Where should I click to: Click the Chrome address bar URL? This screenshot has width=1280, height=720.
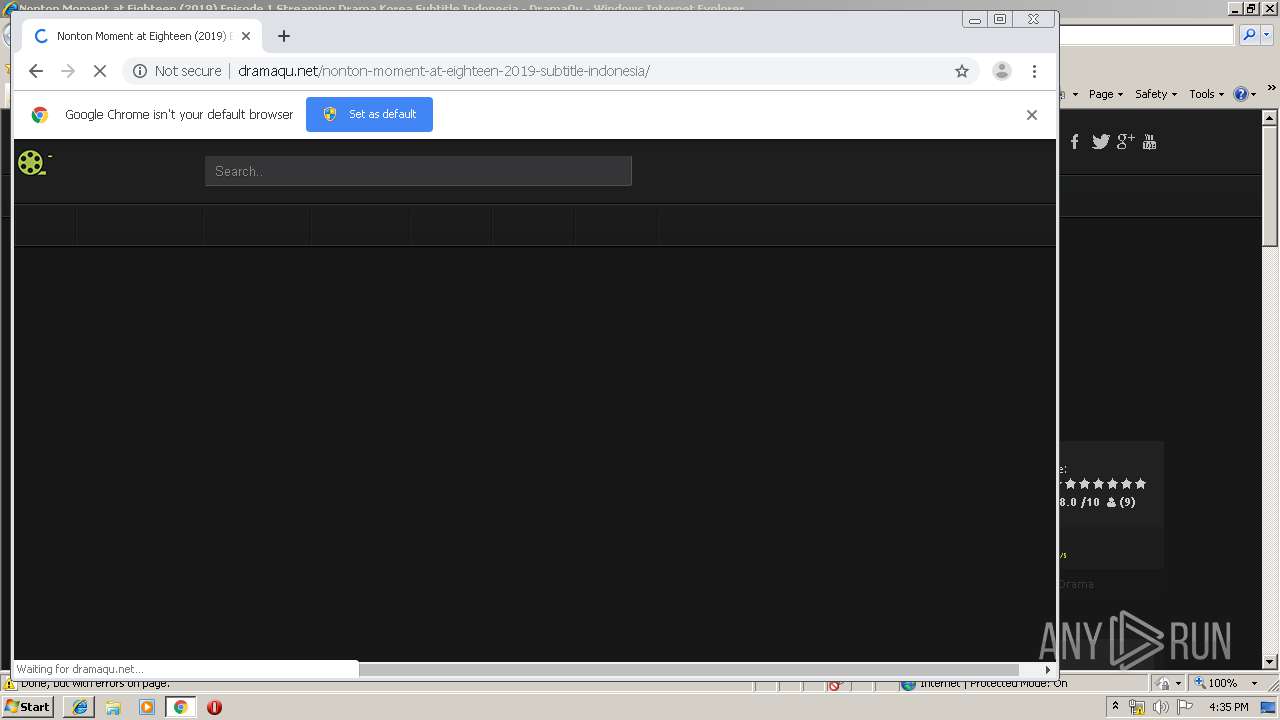[444, 71]
